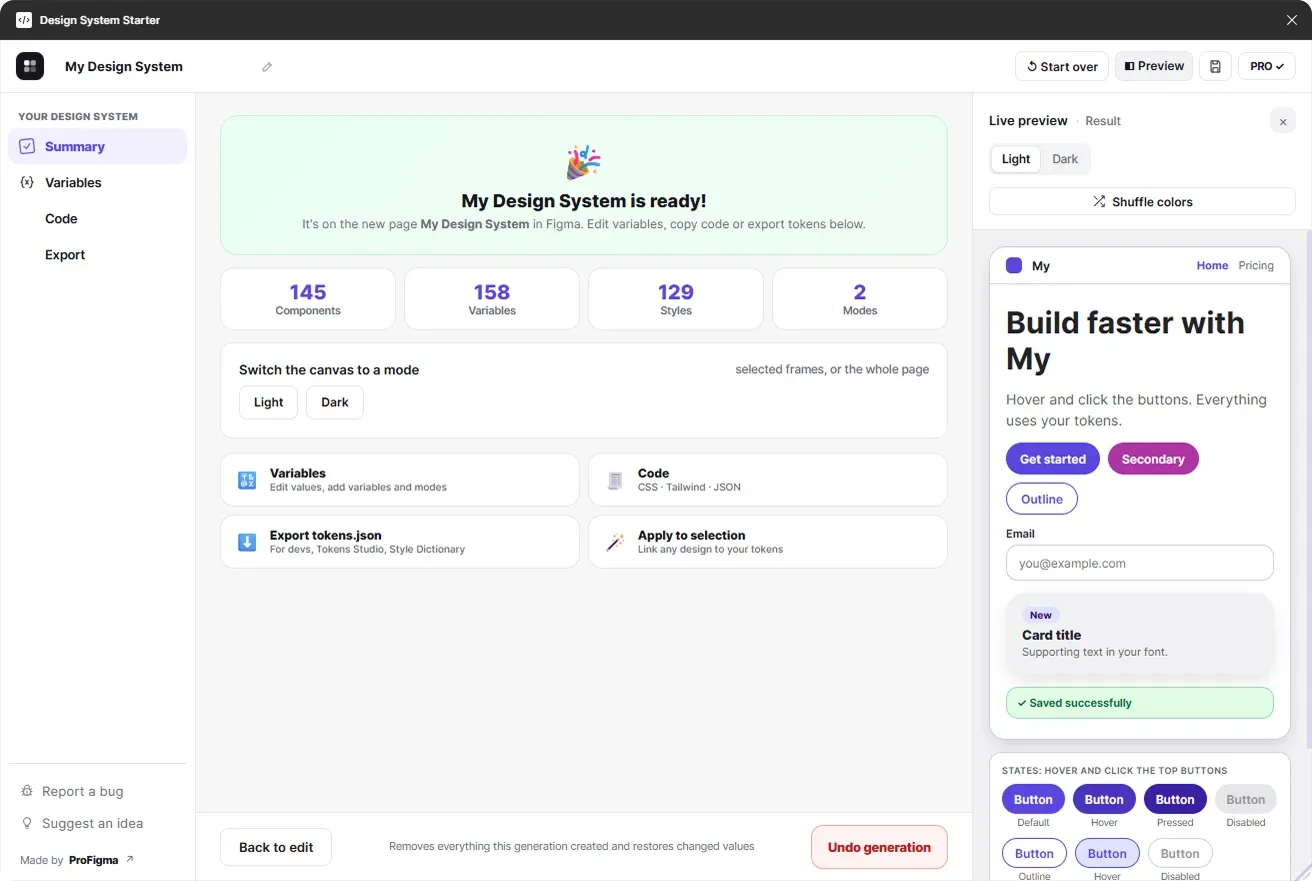Open the Suggest an idea link
Viewport: 1312px width, 881px height.
(x=82, y=823)
